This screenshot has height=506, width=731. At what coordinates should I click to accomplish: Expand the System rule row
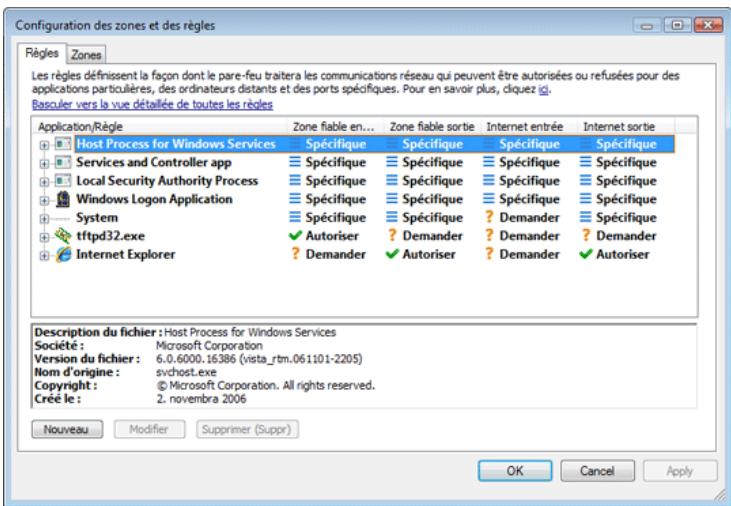[44, 219]
